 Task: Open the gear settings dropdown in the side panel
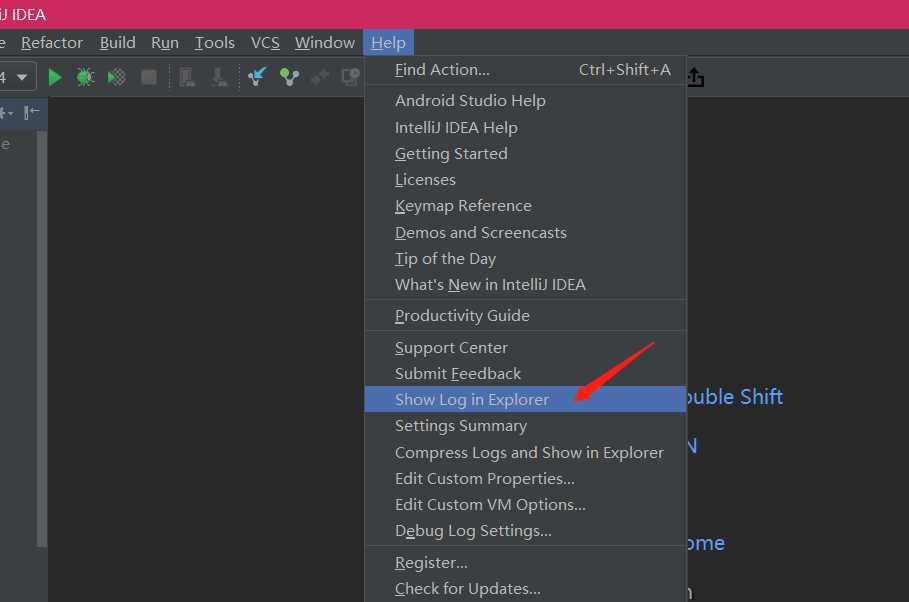(6, 113)
